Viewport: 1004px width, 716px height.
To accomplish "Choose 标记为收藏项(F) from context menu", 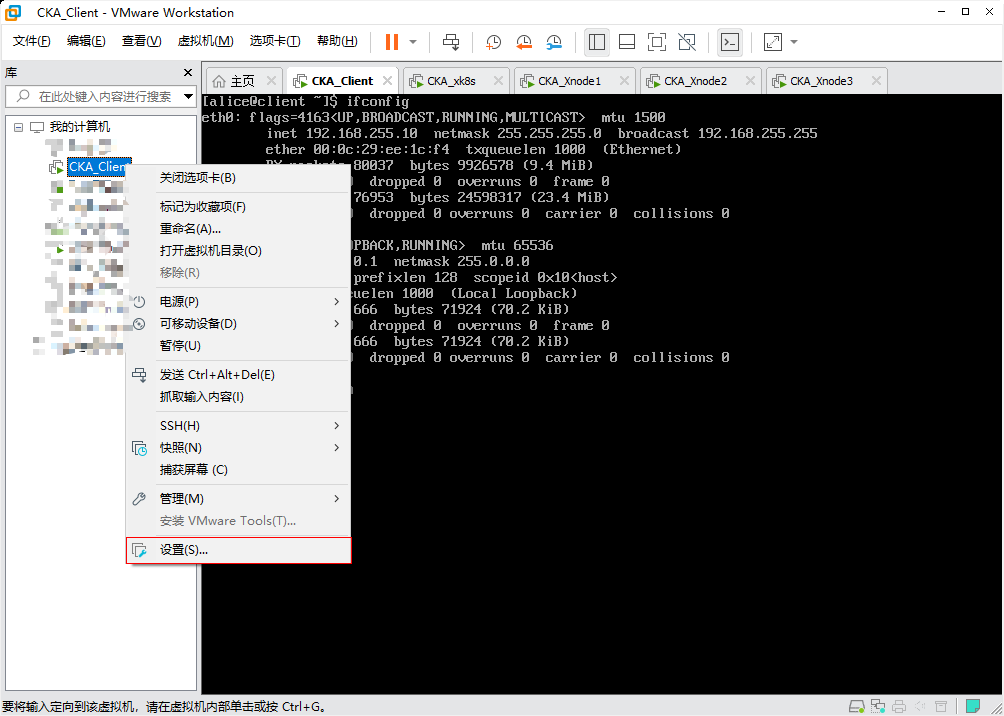I will point(238,207).
